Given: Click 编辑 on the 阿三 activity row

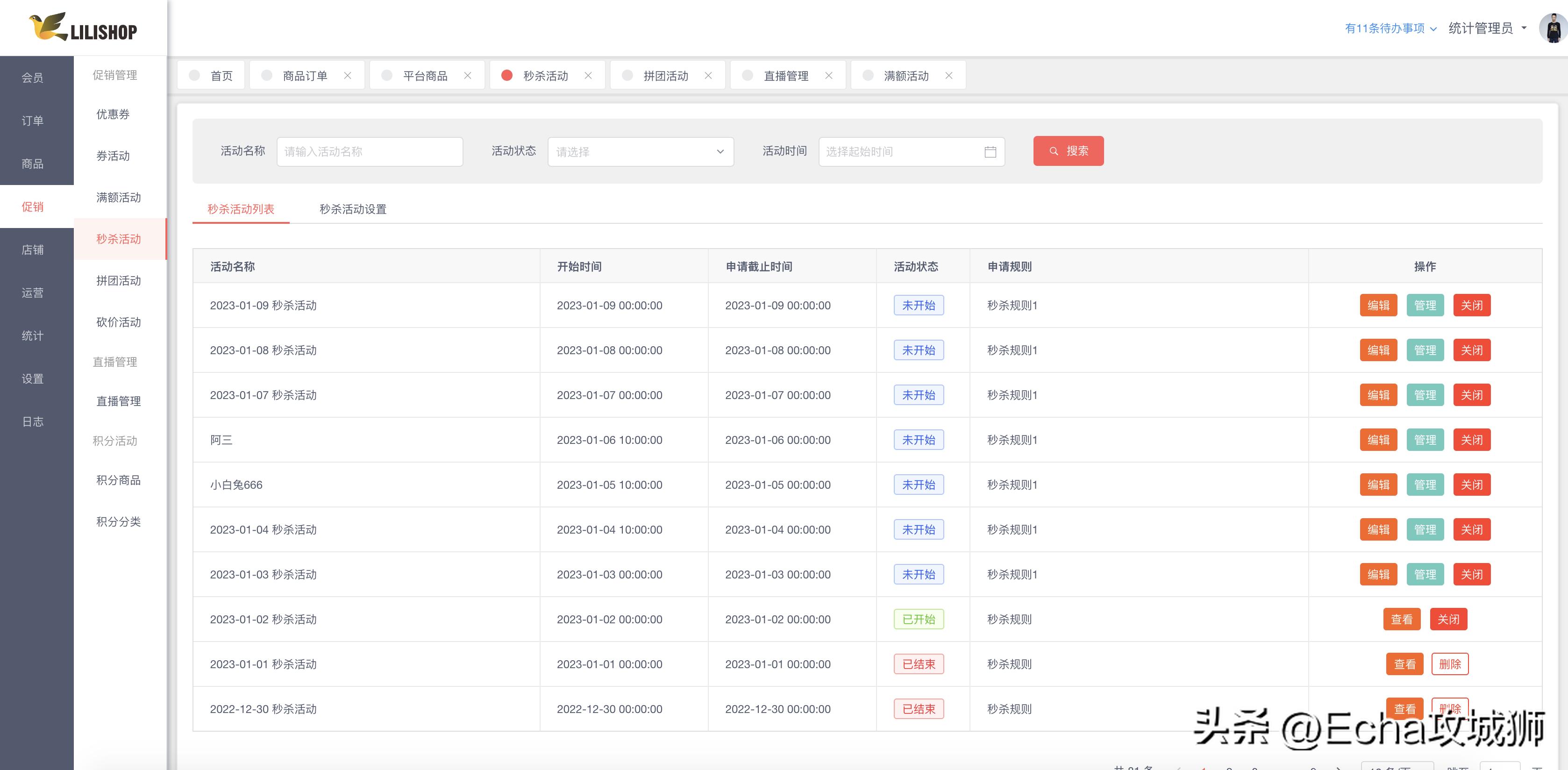Looking at the screenshot, I should click(x=1379, y=440).
